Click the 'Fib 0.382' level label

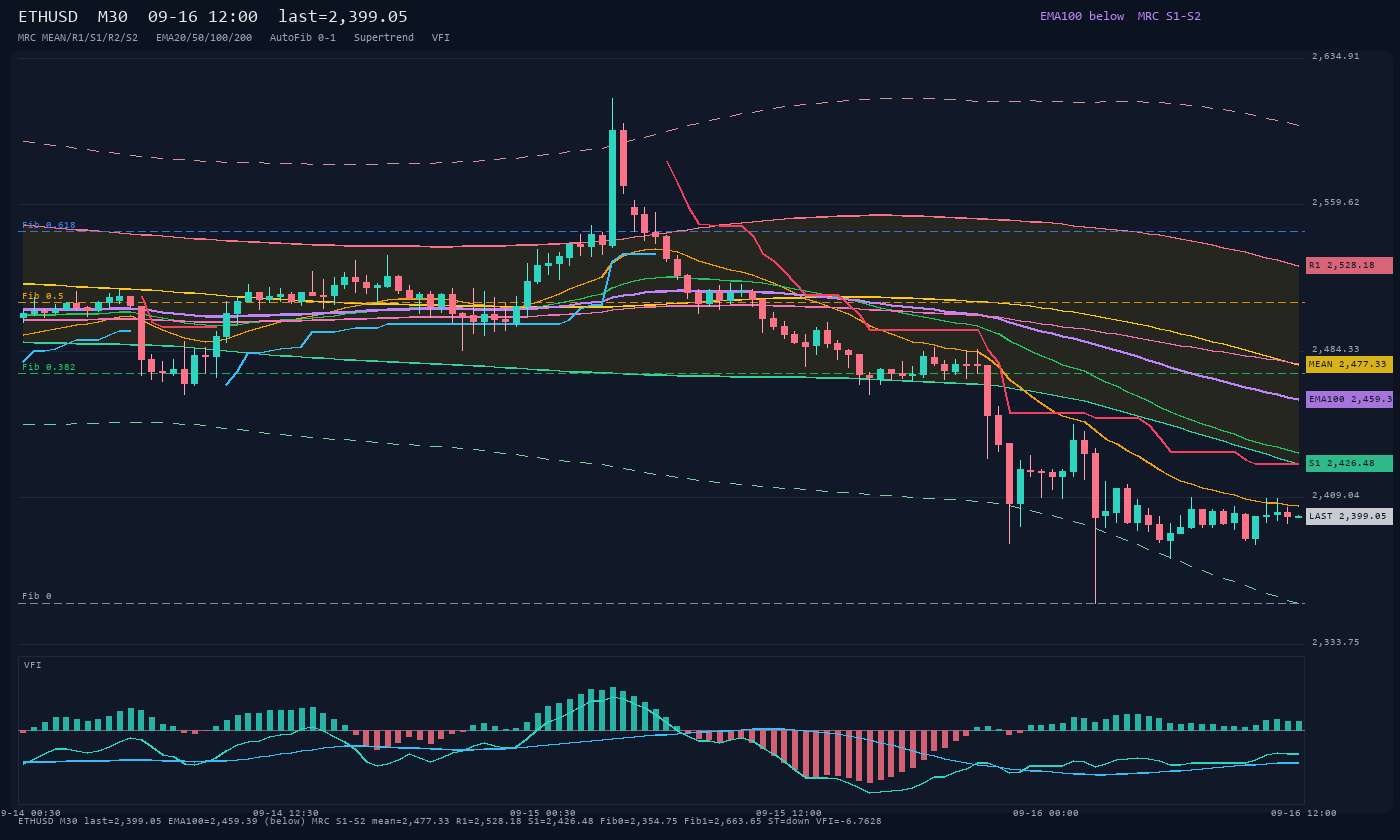pyautogui.click(x=49, y=367)
